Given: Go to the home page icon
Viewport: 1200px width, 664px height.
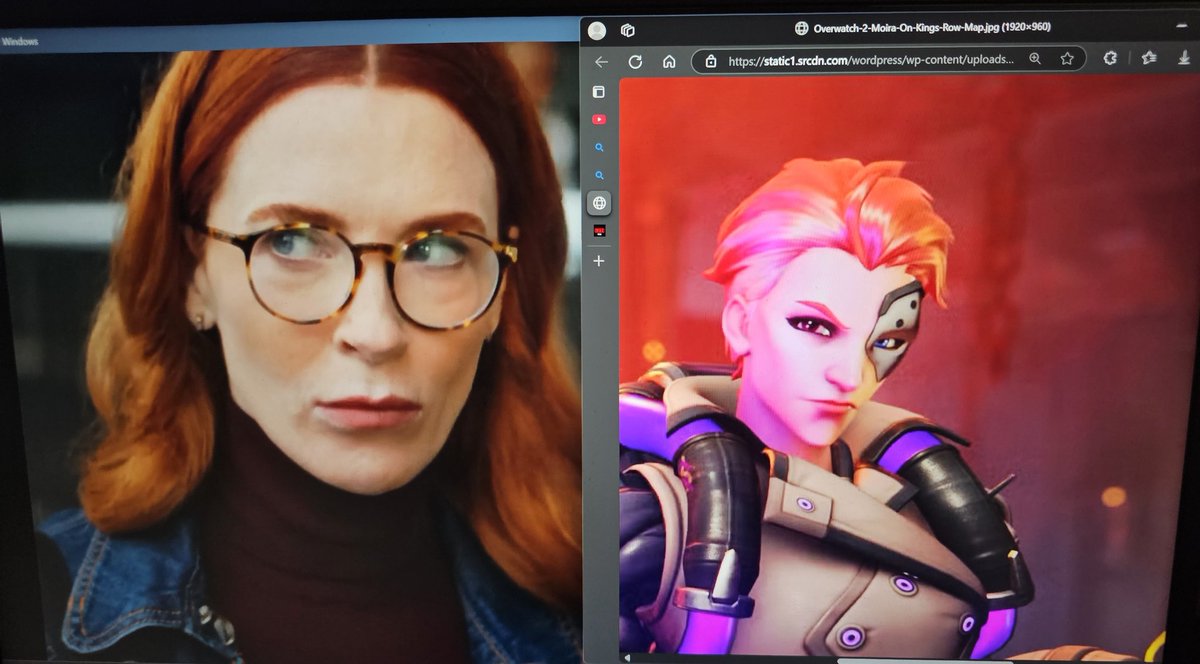Looking at the screenshot, I should click(x=669, y=61).
